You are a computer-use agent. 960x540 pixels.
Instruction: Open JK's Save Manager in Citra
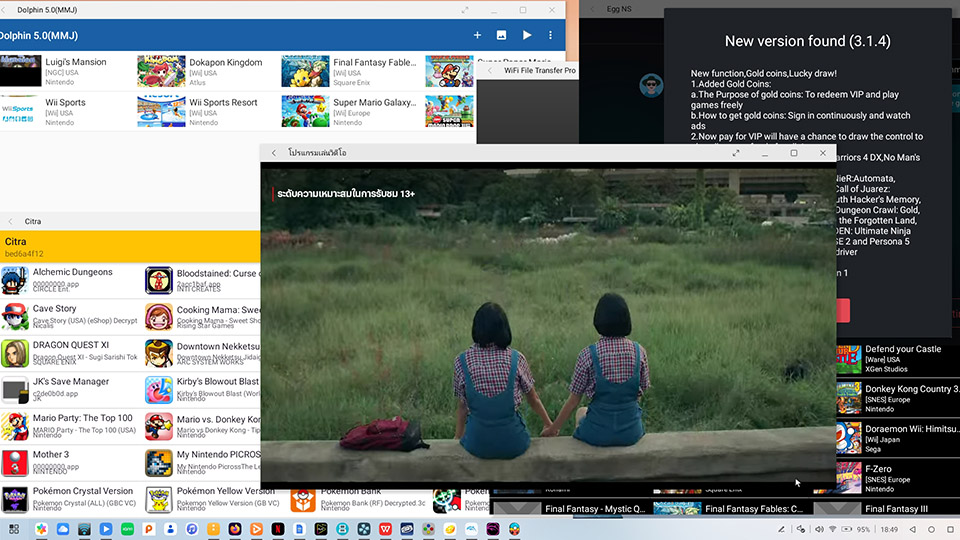tap(71, 389)
